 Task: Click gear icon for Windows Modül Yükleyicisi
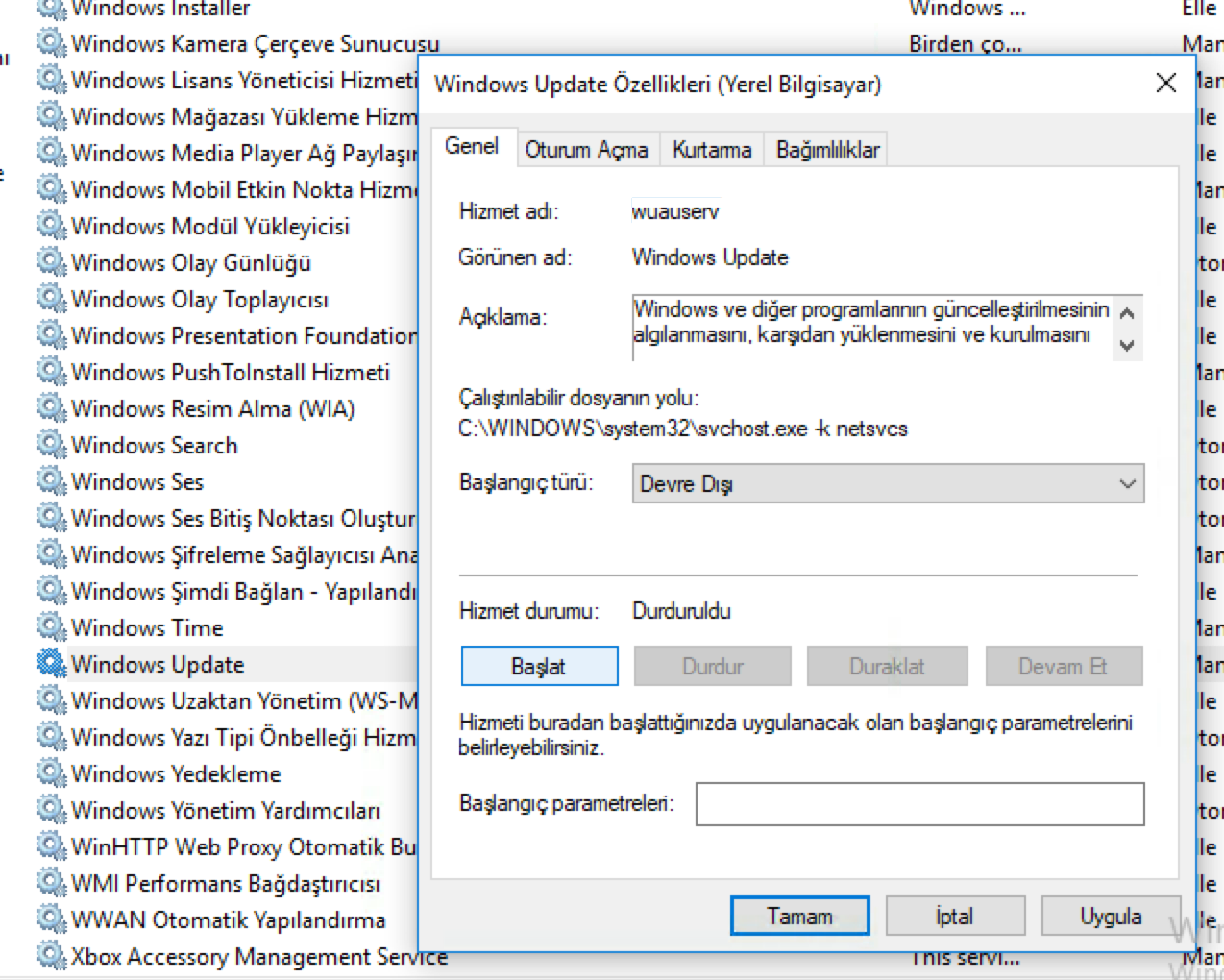tap(51, 226)
